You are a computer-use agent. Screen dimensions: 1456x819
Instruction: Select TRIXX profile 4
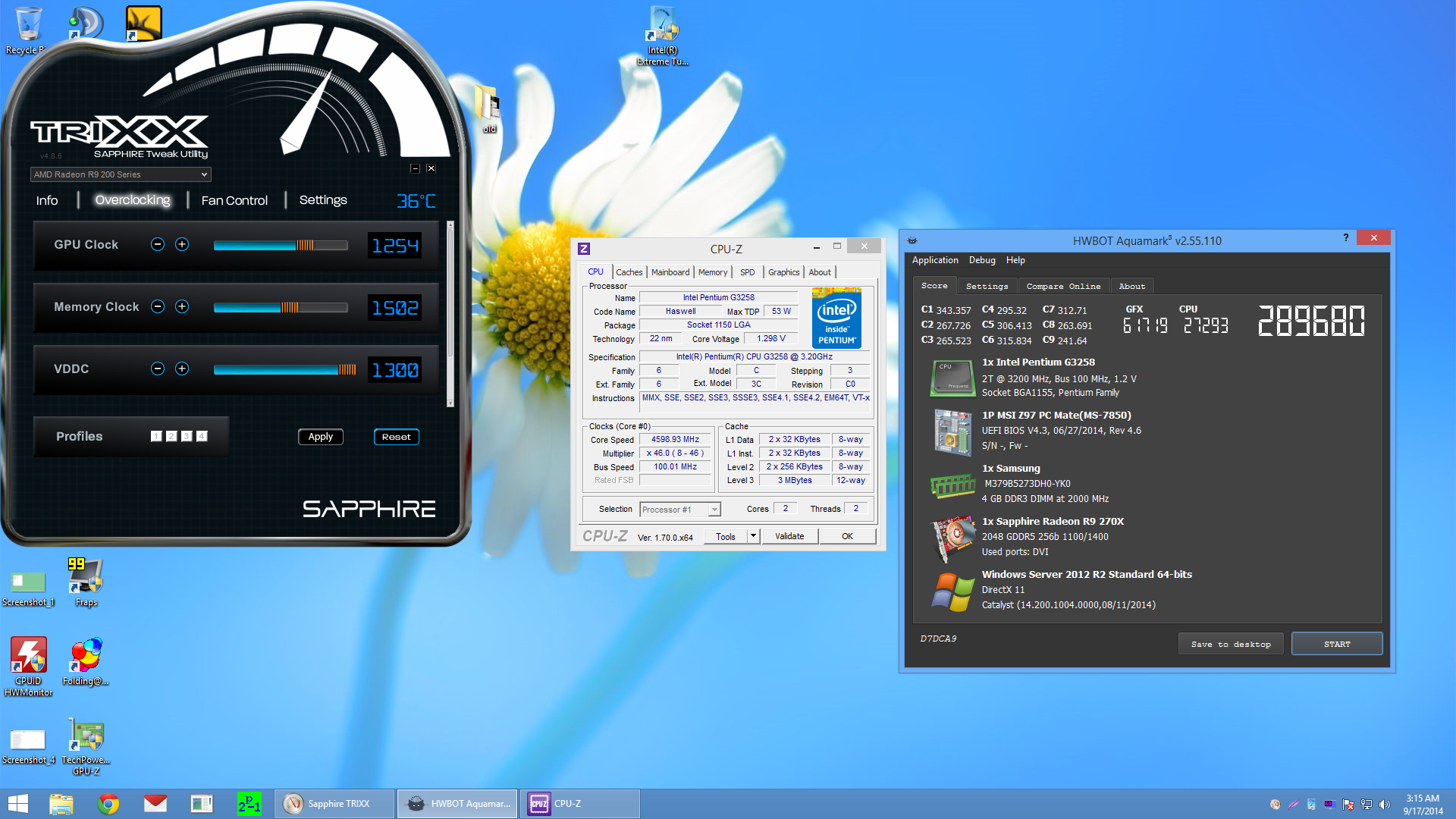tap(202, 436)
